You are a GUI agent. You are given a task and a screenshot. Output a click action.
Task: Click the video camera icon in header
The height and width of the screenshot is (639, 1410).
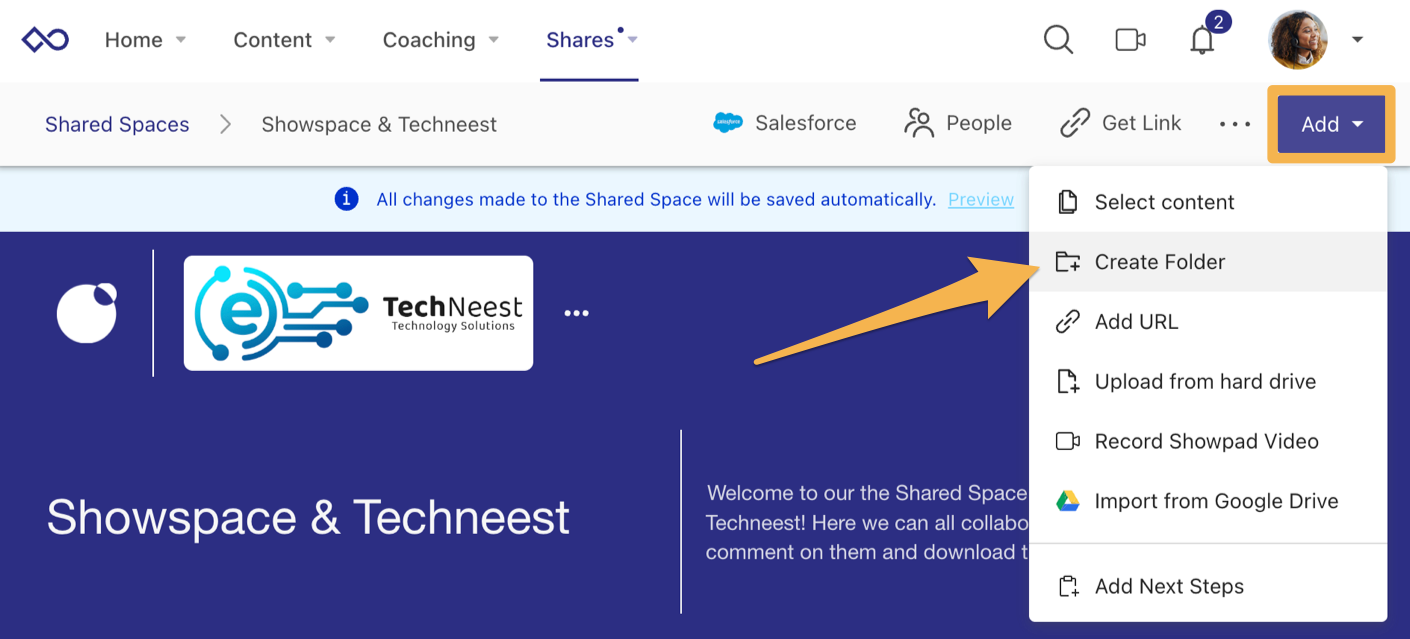1130,40
